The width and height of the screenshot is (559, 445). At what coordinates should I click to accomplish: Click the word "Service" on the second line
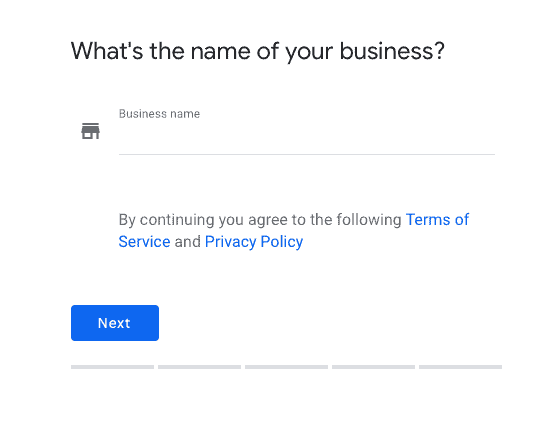[144, 242]
